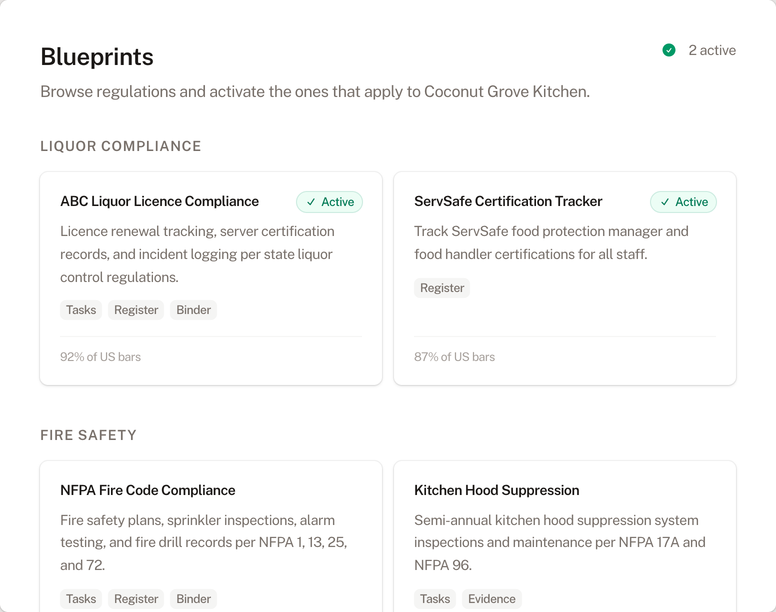This screenshot has width=776, height=612.
Task: Open the ServSafe Certification Tracker blueprint title
Action: [508, 201]
